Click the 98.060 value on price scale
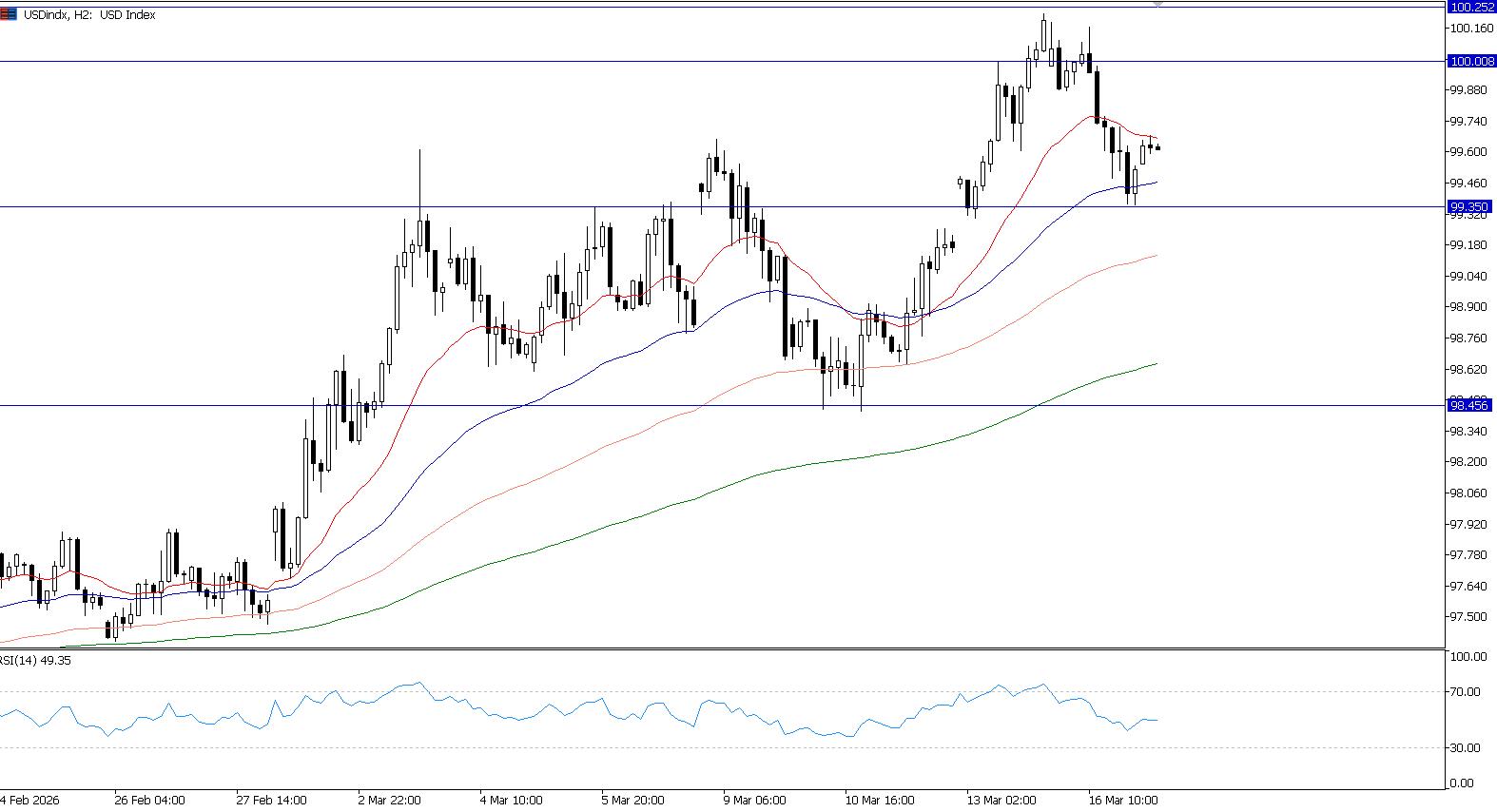Viewport: 1497px width, 812px height. tap(1468, 493)
